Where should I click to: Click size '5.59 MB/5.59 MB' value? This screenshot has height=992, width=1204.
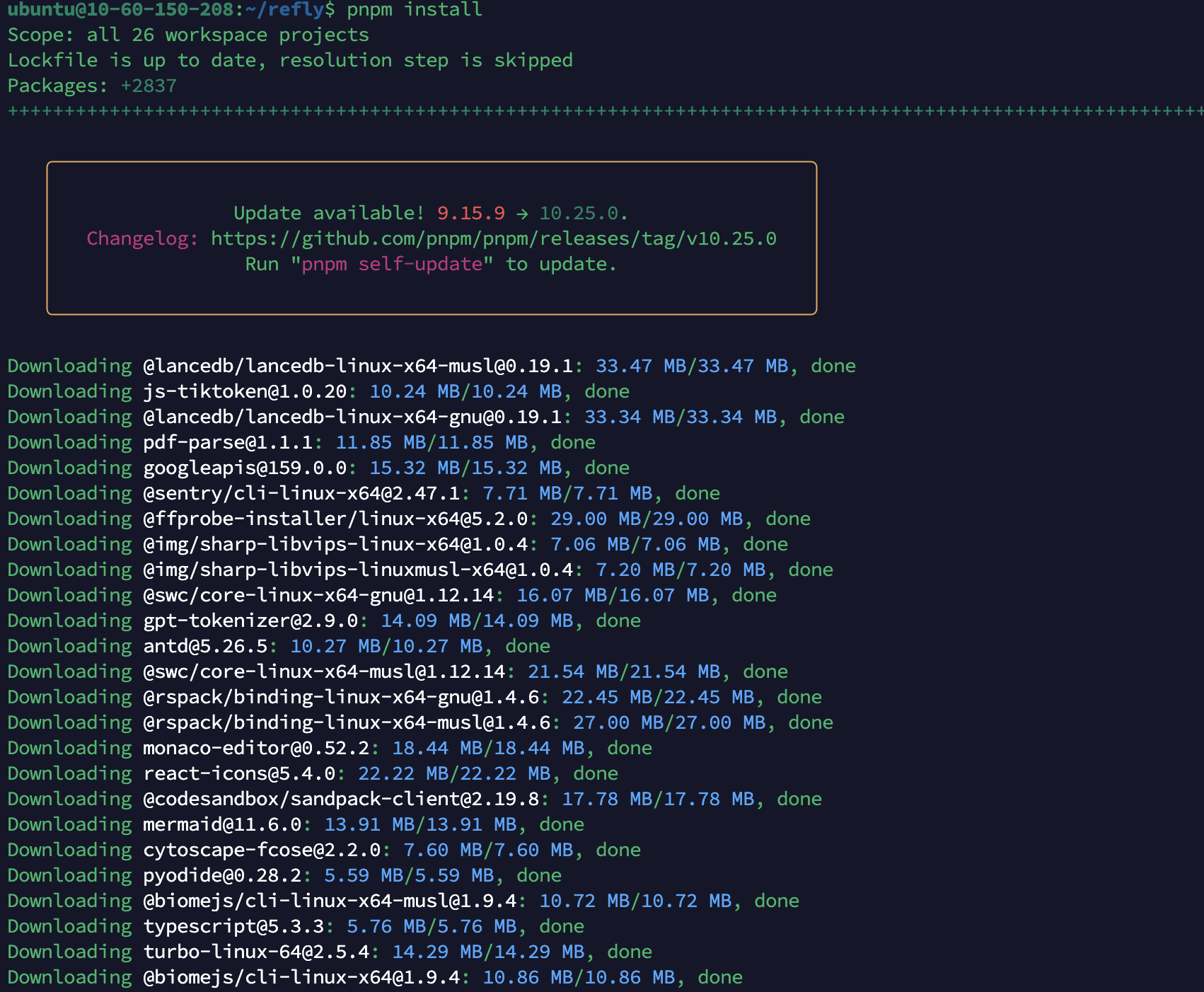[x=409, y=876]
